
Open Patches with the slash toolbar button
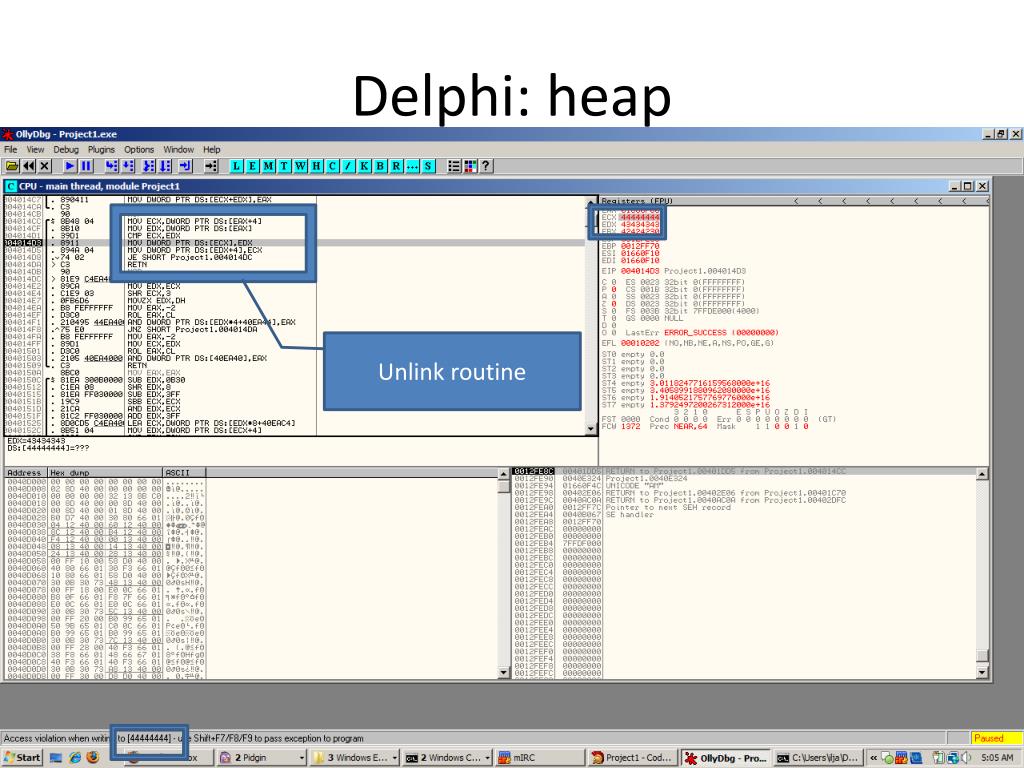(348, 166)
